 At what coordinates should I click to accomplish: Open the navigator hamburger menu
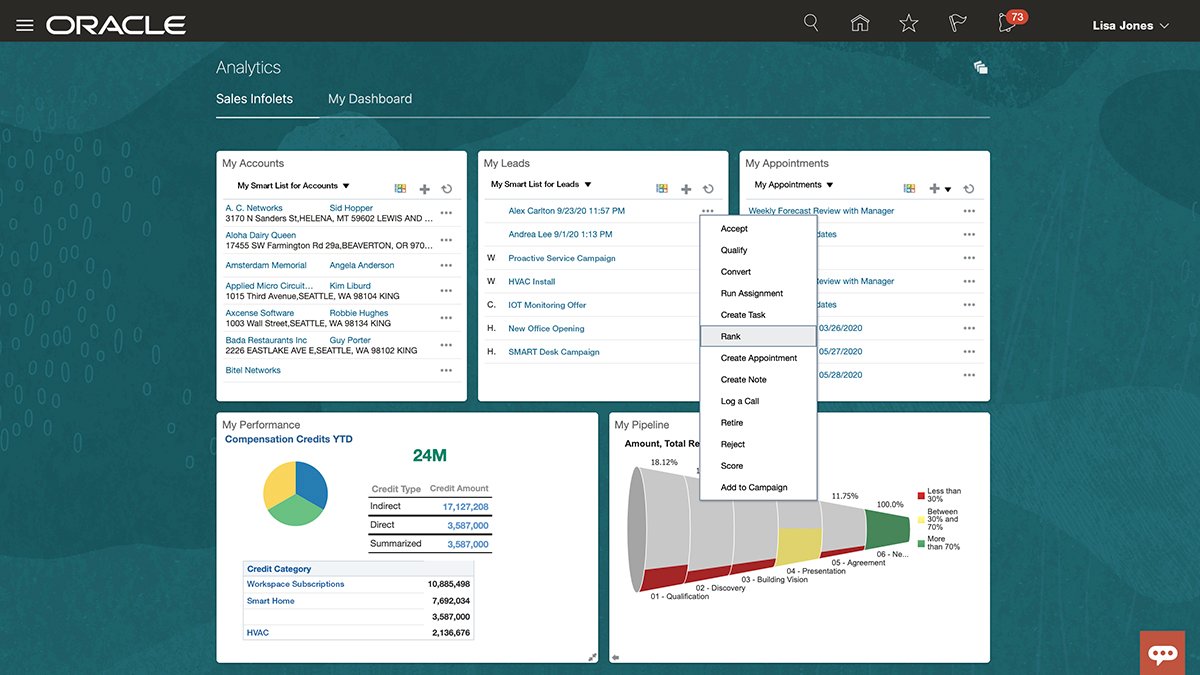pyautogui.click(x=25, y=22)
